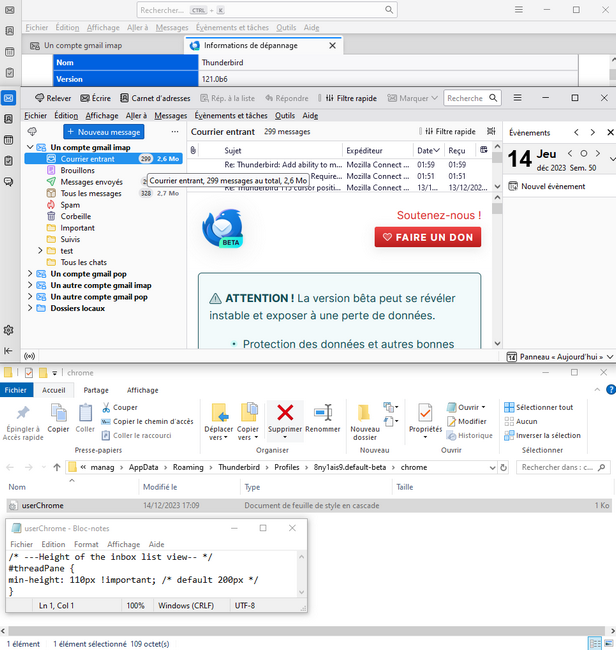Sort by the attachment column icon

point(193,150)
